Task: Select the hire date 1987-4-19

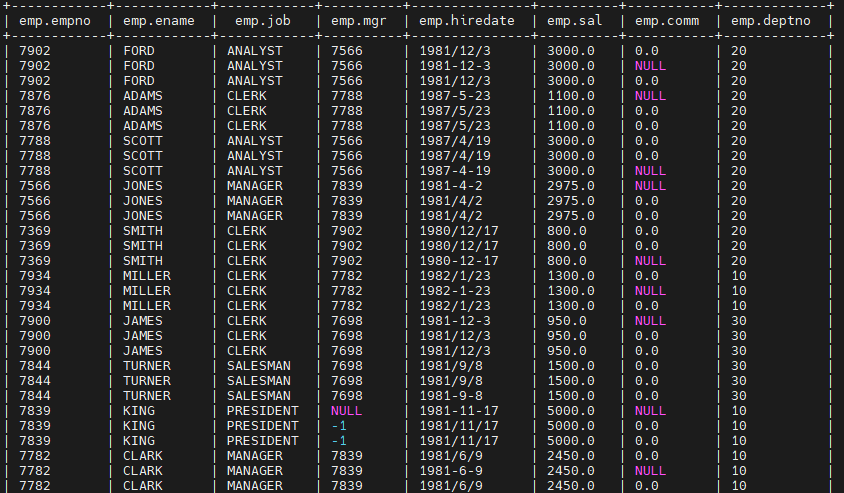Action: [x=455, y=171]
